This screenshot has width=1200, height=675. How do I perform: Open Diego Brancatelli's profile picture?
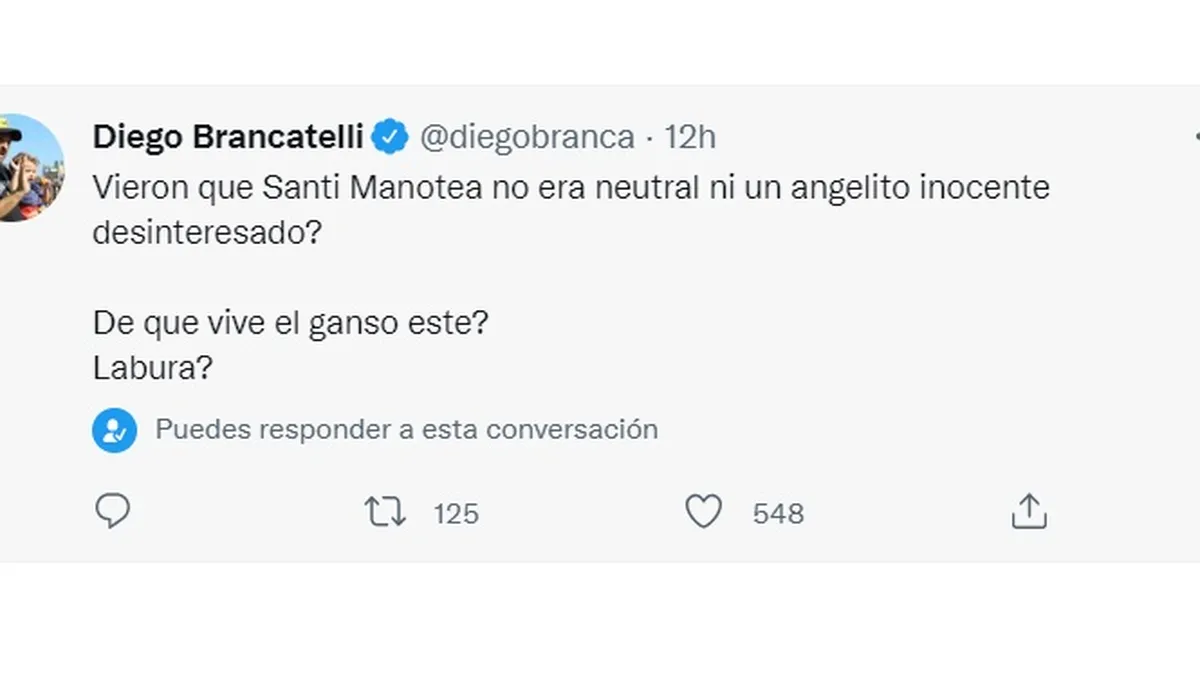click(x=30, y=168)
